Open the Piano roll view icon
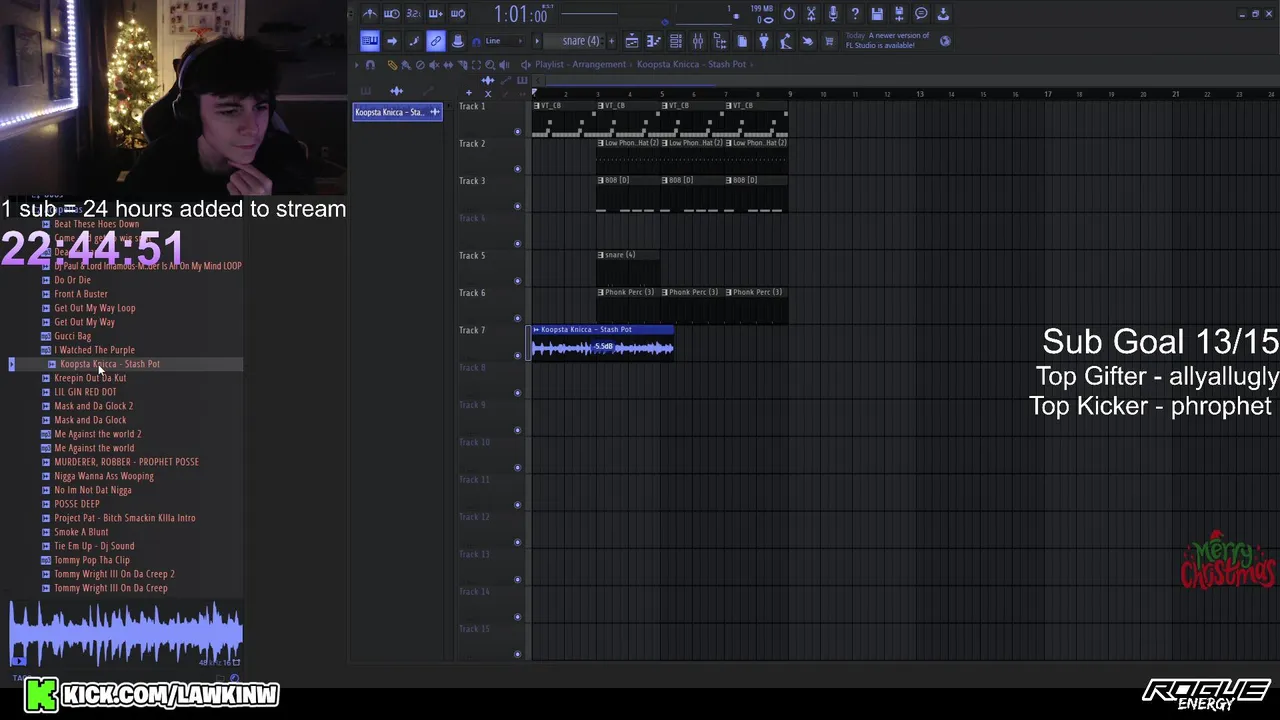1280x720 pixels. point(654,41)
